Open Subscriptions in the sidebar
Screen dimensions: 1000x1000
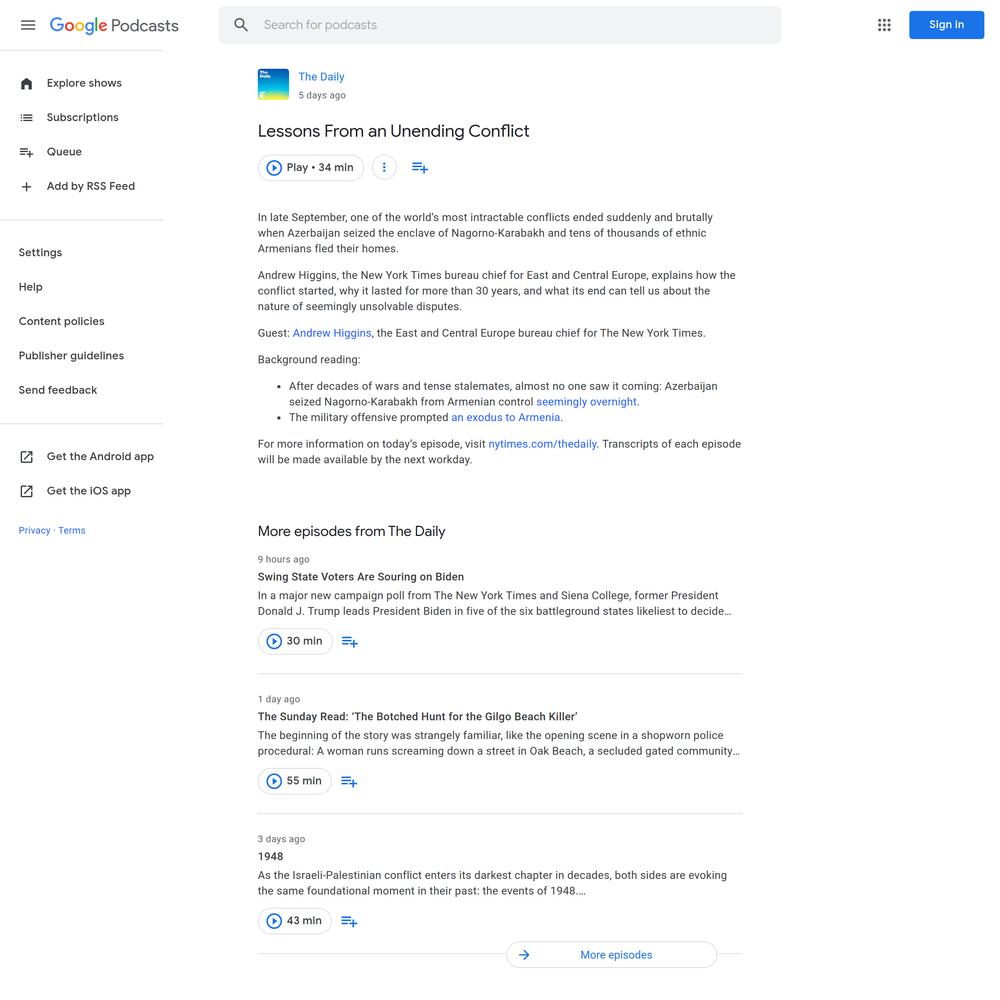coord(82,118)
